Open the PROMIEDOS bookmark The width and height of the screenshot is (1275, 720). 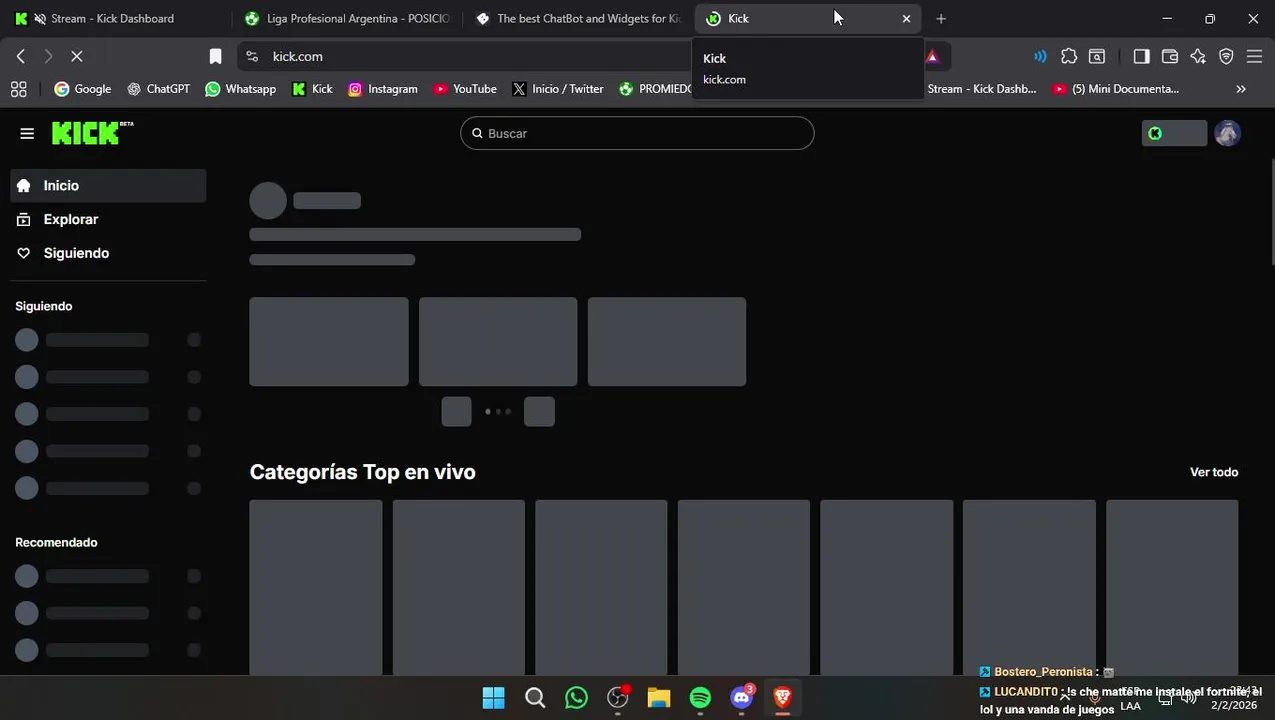click(655, 89)
